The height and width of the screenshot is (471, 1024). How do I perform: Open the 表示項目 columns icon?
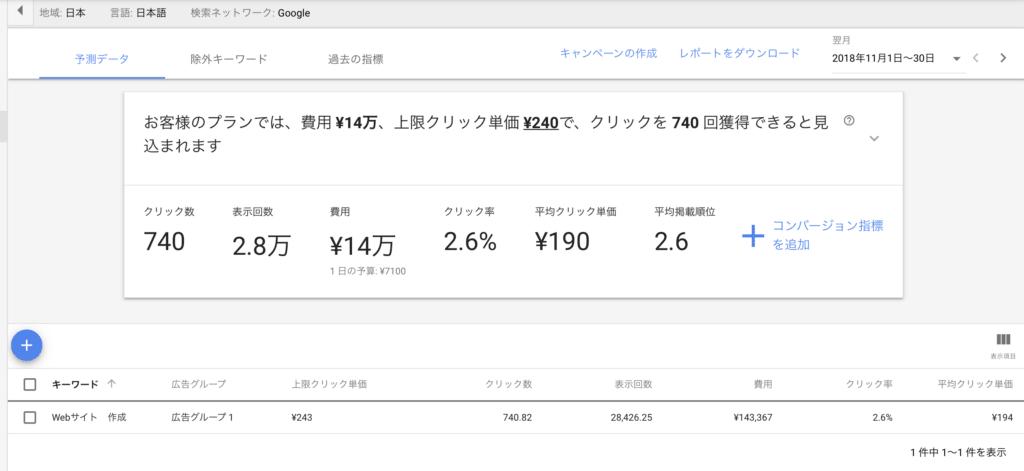[x=1003, y=340]
